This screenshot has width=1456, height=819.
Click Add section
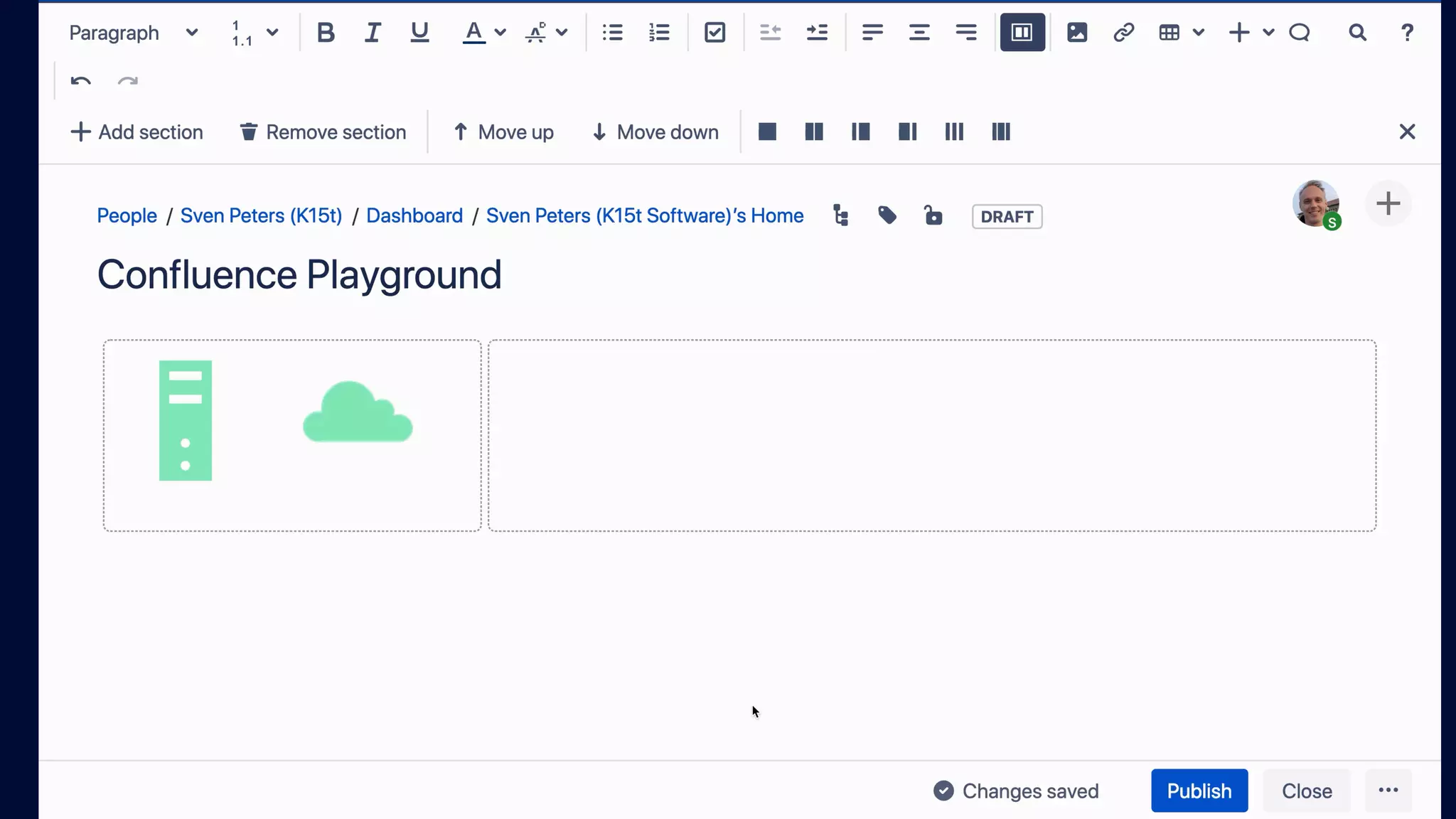(137, 132)
